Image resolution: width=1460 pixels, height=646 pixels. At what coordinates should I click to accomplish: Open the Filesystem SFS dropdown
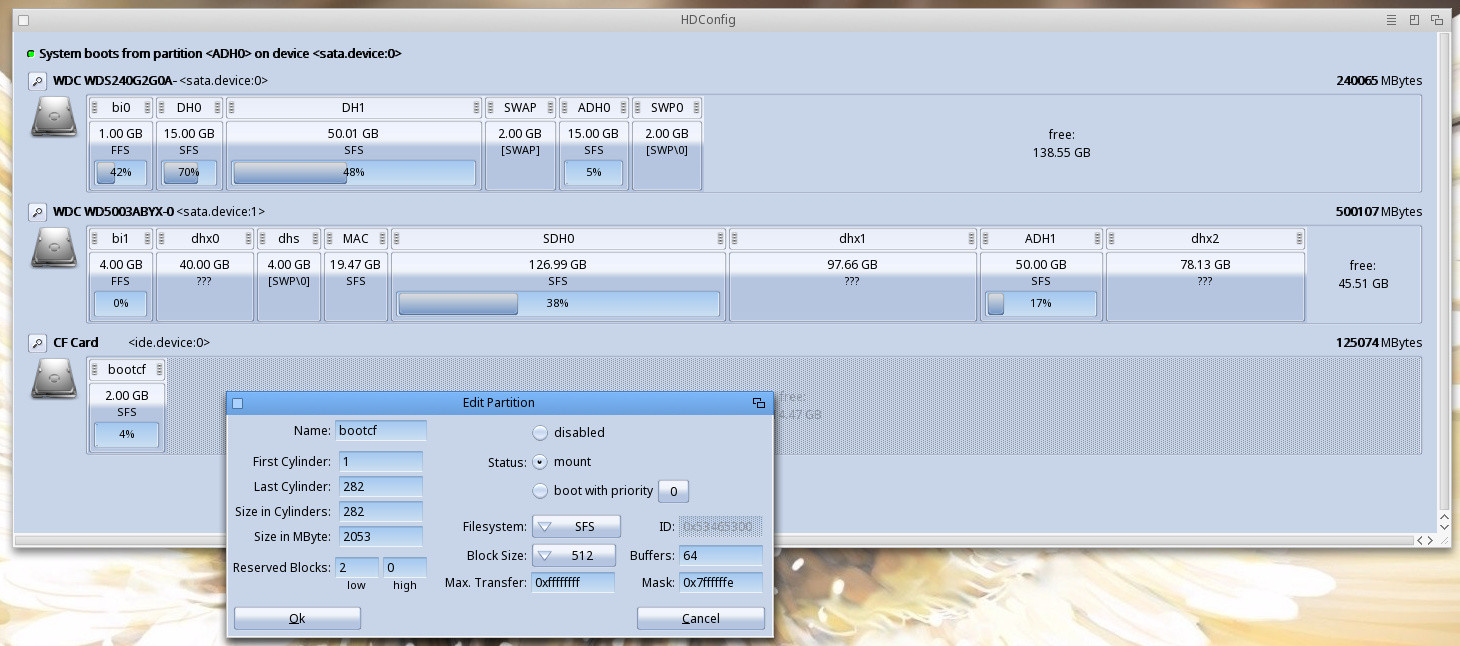576,526
